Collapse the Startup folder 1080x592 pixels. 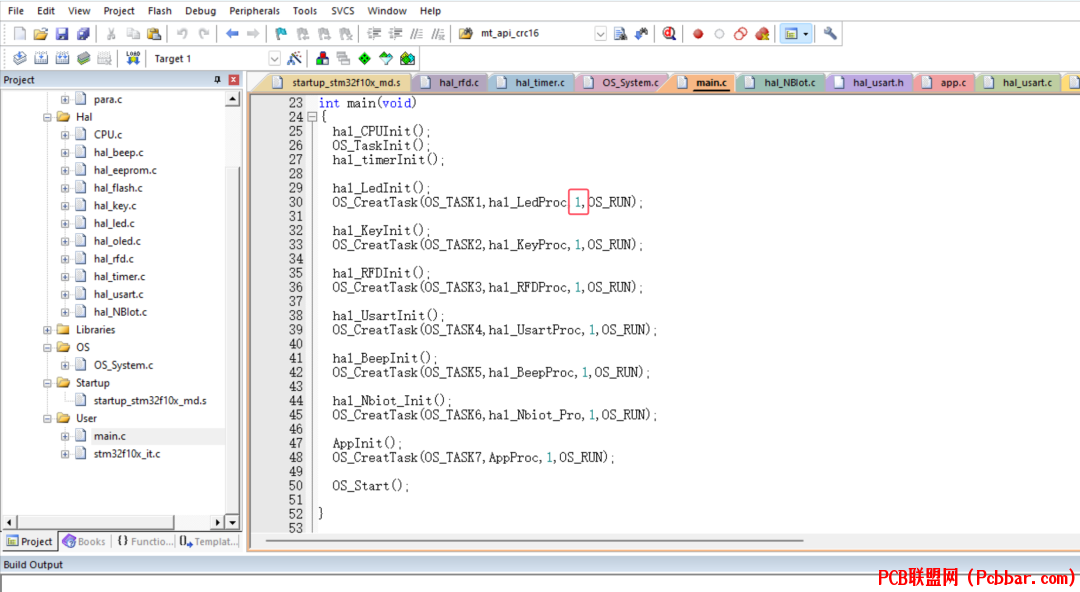tap(48, 383)
